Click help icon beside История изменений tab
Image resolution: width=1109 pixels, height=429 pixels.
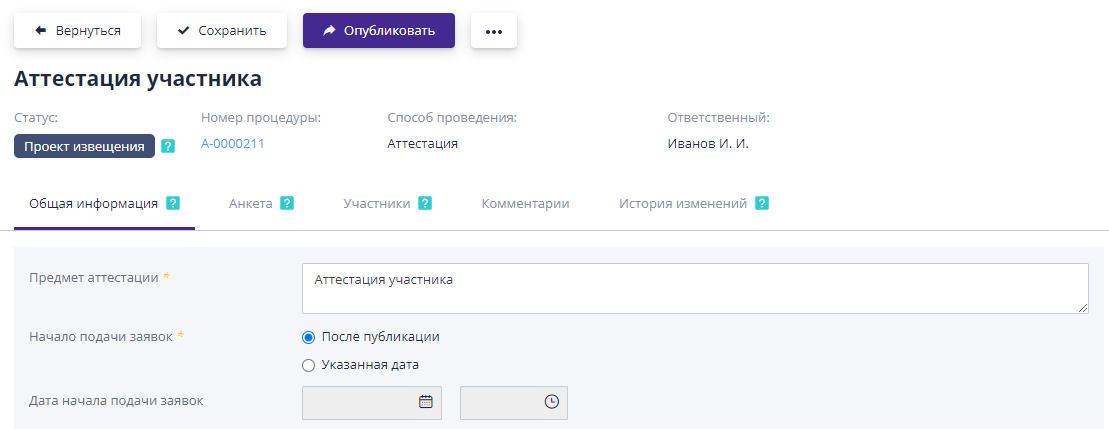coord(762,203)
